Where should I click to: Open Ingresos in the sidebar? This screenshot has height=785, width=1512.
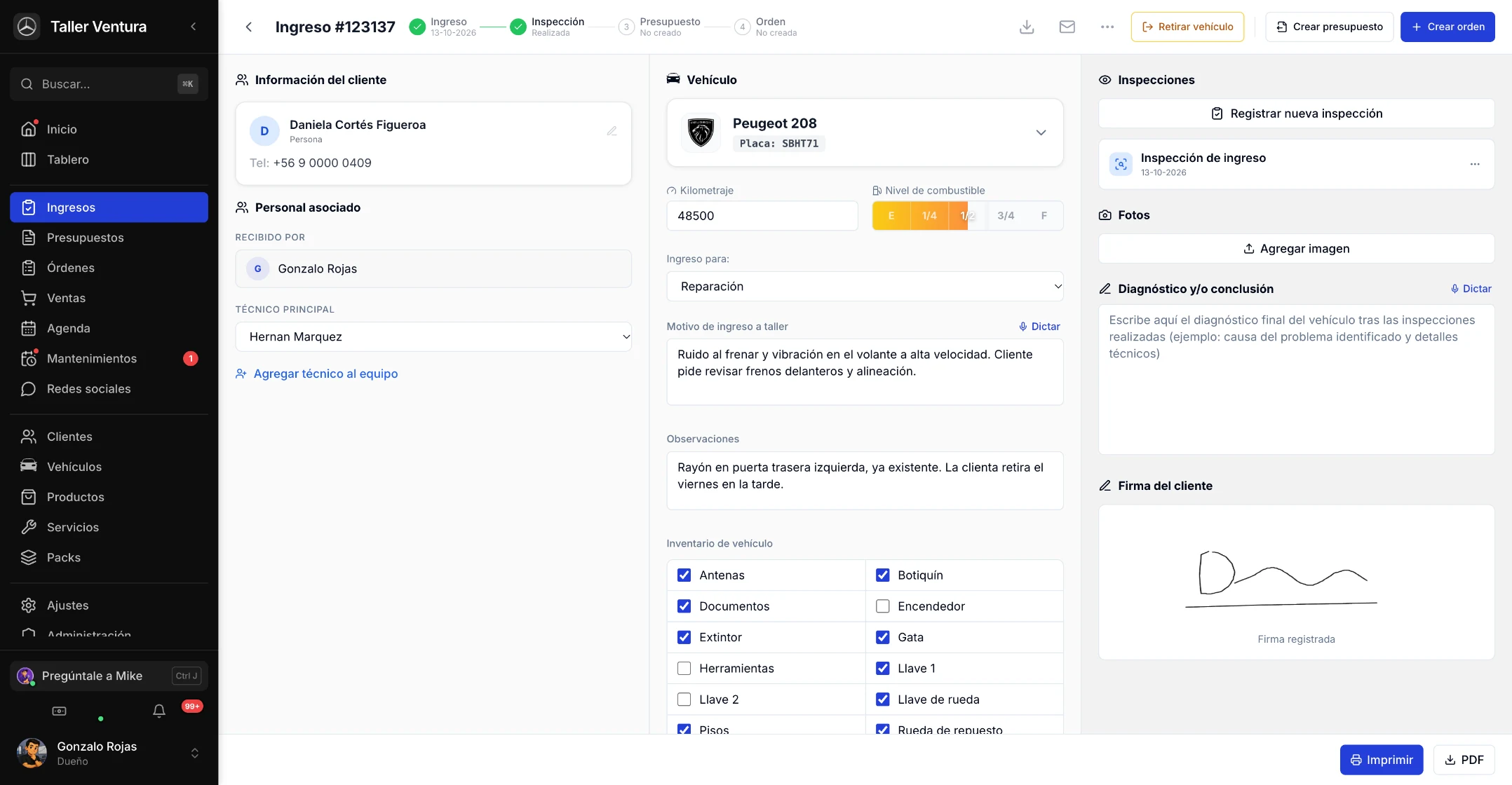click(109, 207)
